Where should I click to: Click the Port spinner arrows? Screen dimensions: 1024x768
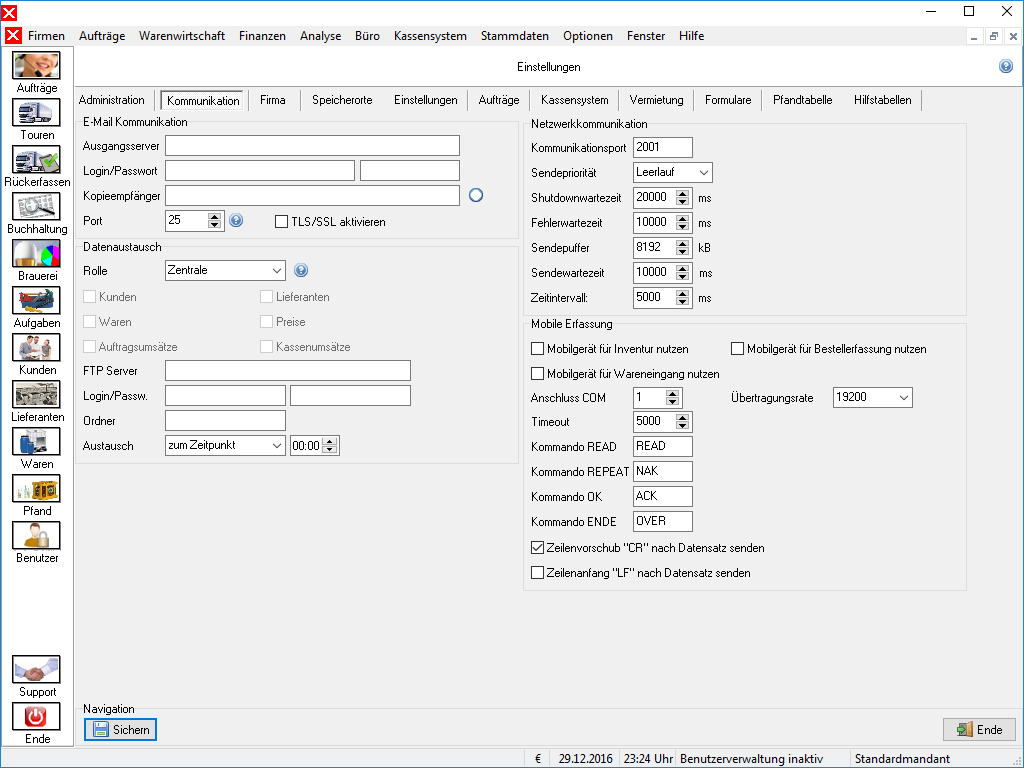click(x=214, y=221)
